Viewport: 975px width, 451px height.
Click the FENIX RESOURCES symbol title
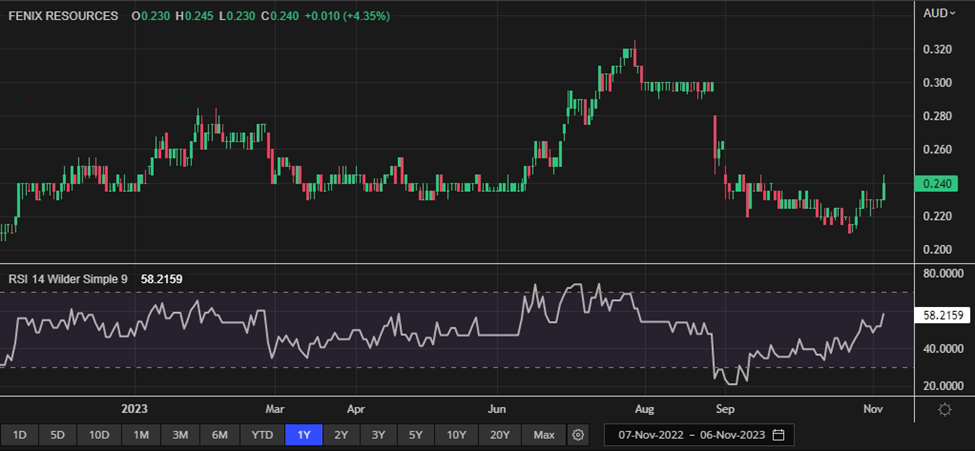[x=63, y=16]
